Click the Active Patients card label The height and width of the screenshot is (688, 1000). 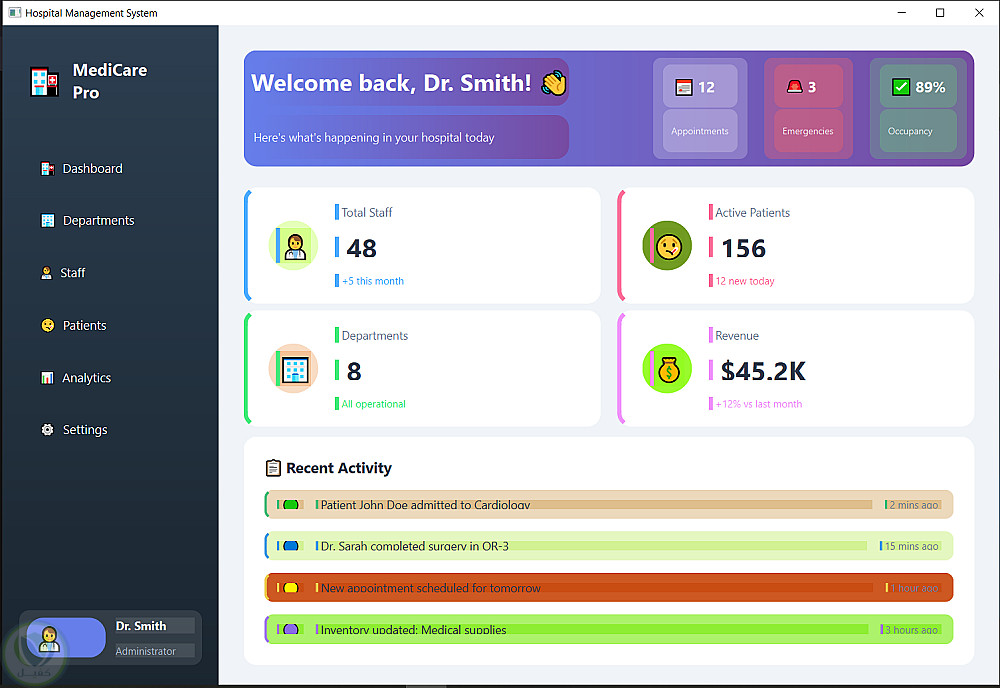pyautogui.click(x=753, y=212)
